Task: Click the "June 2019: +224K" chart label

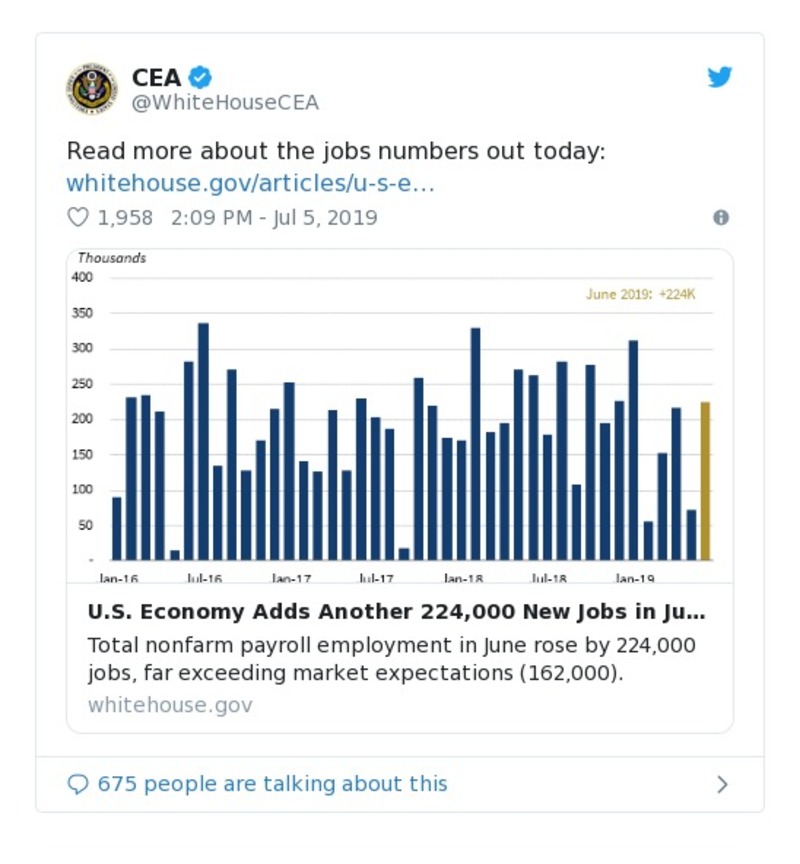Action: click(640, 294)
